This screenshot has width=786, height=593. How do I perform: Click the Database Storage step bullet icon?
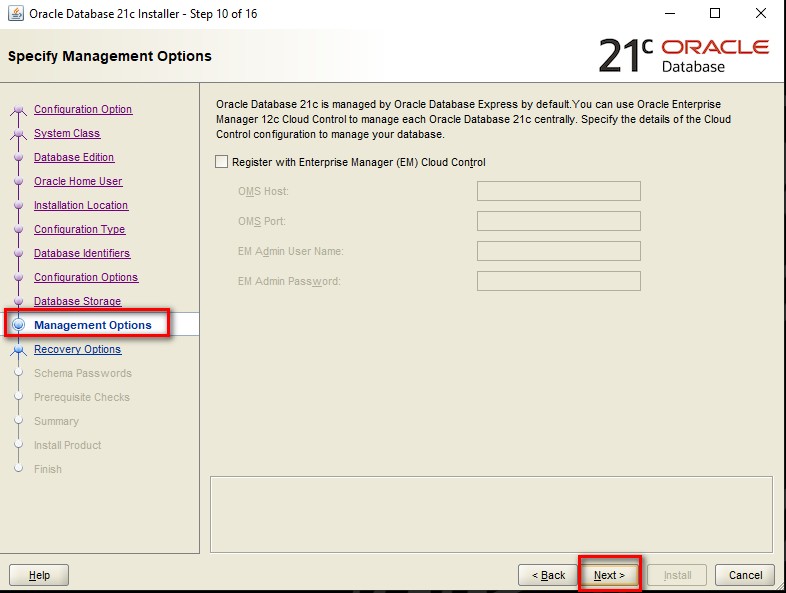click(x=19, y=301)
